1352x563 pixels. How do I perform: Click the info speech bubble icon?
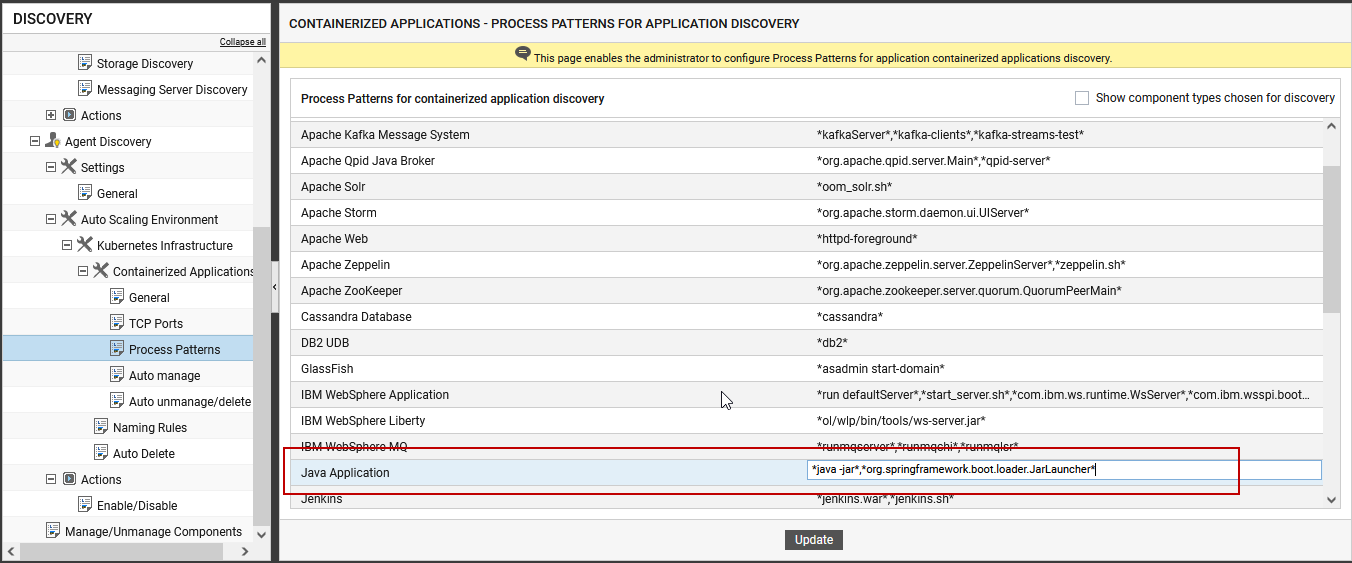pyautogui.click(x=523, y=54)
